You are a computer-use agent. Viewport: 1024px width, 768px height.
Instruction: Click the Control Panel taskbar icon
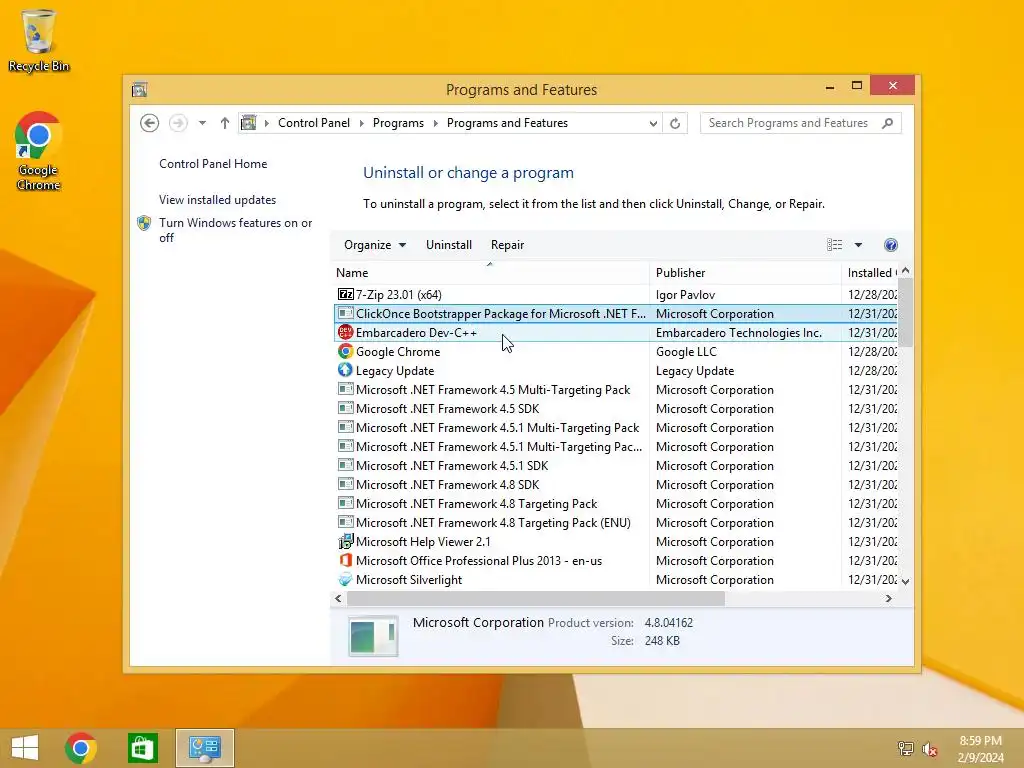click(x=205, y=748)
